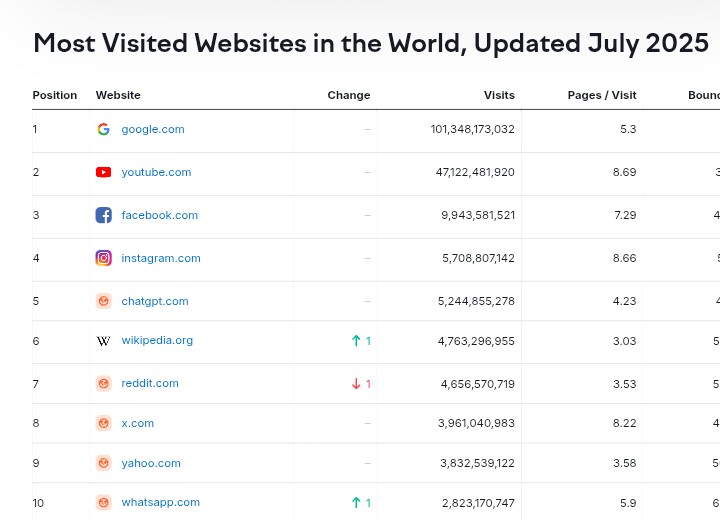Click the Instagram logo icon
Screen dimensions: 720x520
tap(103, 258)
